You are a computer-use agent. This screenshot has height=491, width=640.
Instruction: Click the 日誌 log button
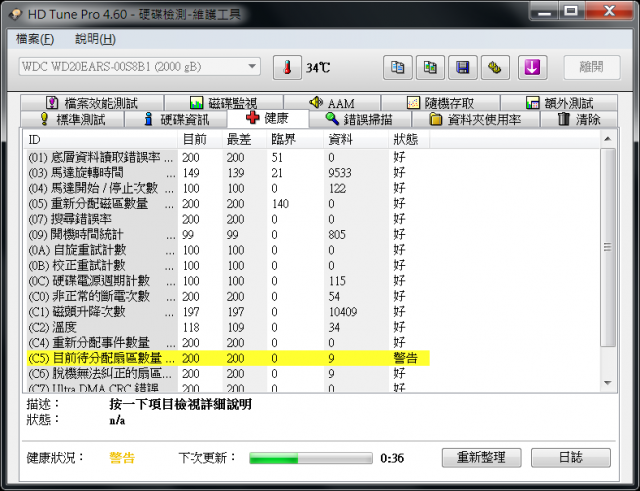(571, 458)
